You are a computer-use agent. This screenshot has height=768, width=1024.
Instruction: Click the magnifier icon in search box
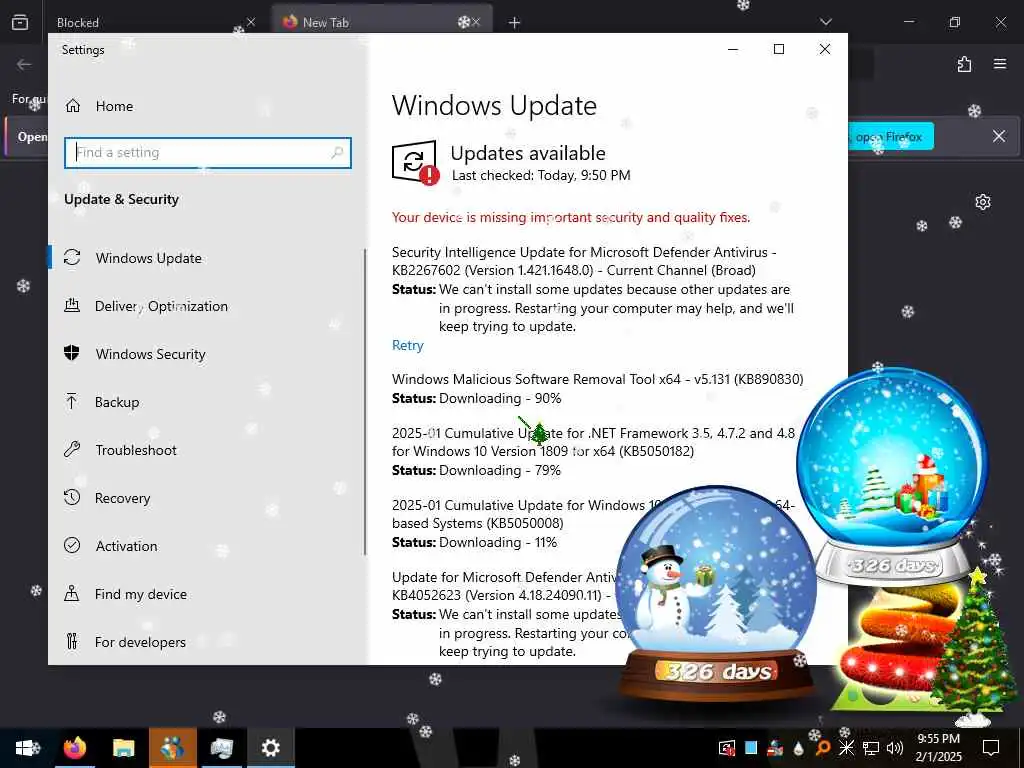[x=337, y=153]
